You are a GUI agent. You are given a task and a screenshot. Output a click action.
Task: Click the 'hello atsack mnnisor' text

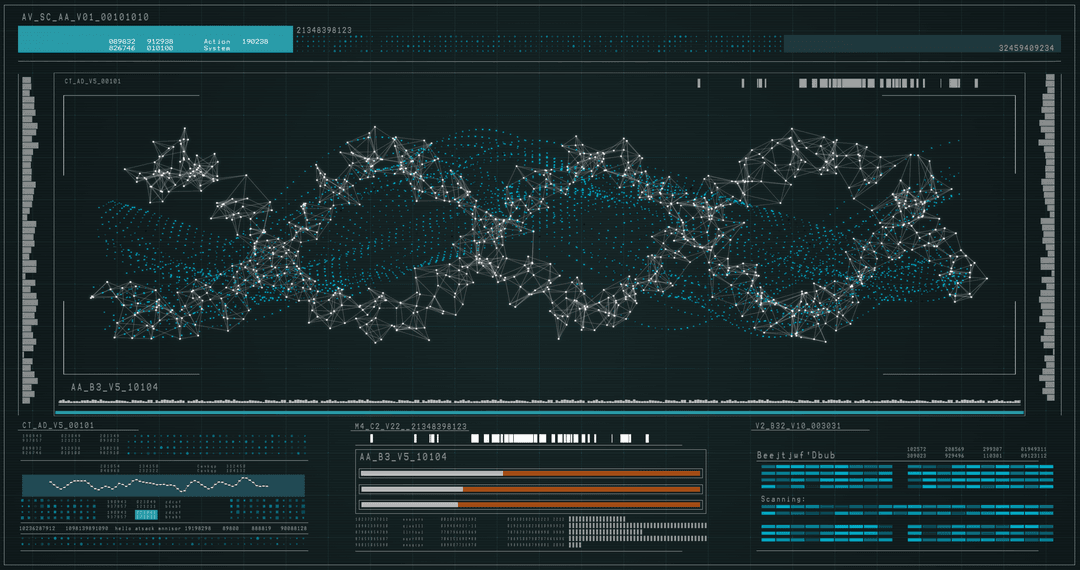coord(146,529)
